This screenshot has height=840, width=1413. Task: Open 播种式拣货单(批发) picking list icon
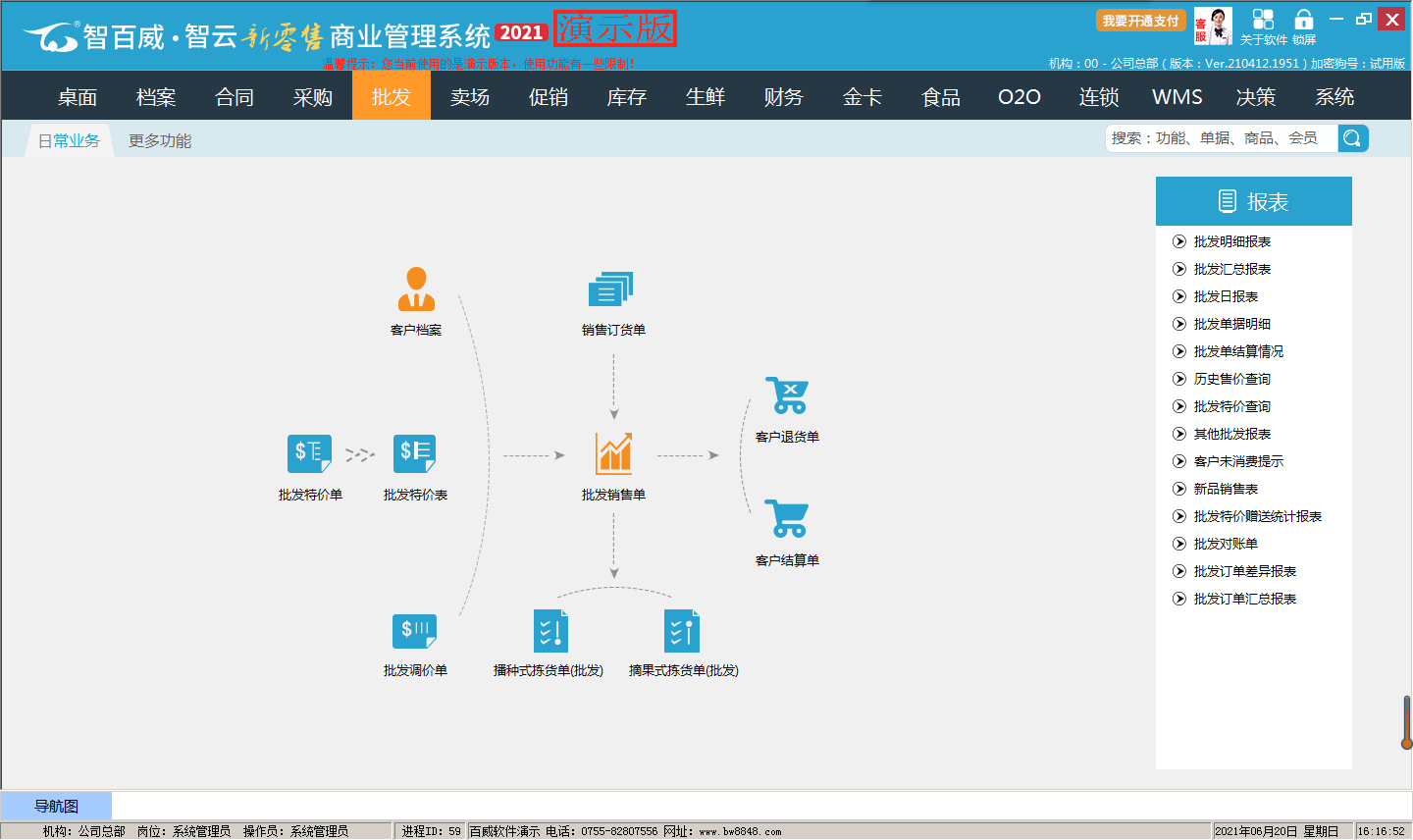point(549,631)
